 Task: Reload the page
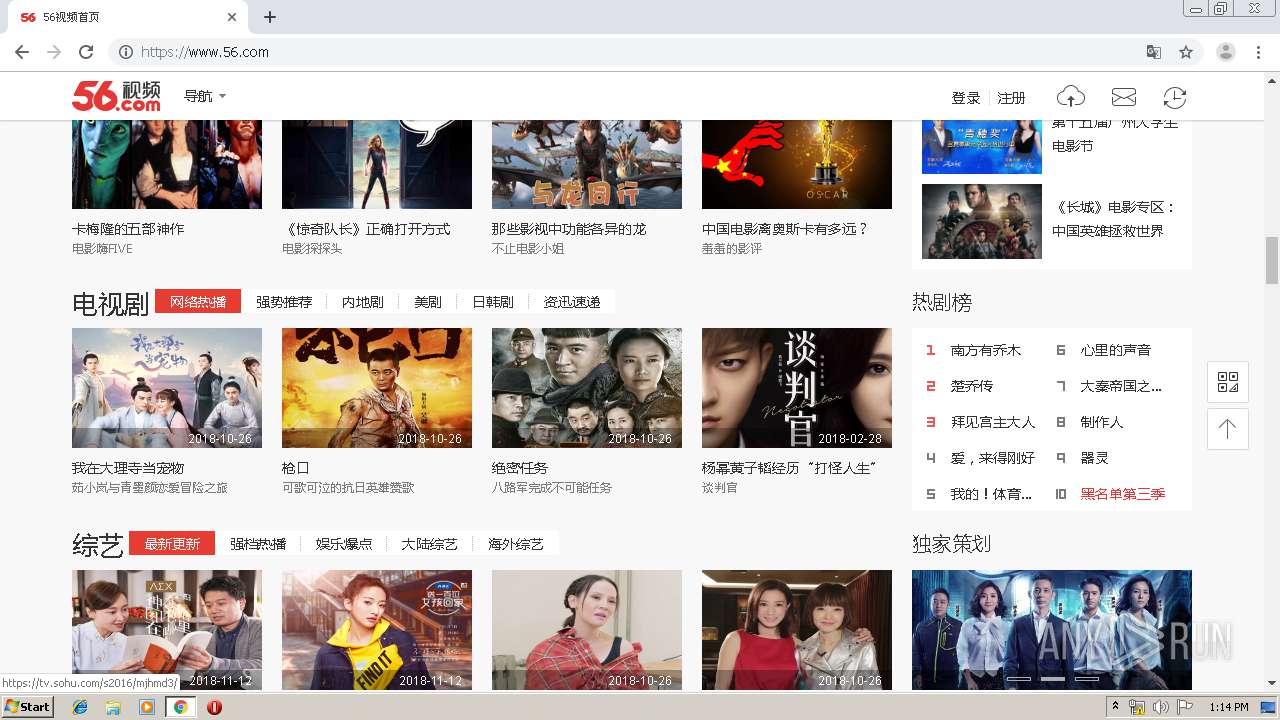pyautogui.click(x=86, y=52)
